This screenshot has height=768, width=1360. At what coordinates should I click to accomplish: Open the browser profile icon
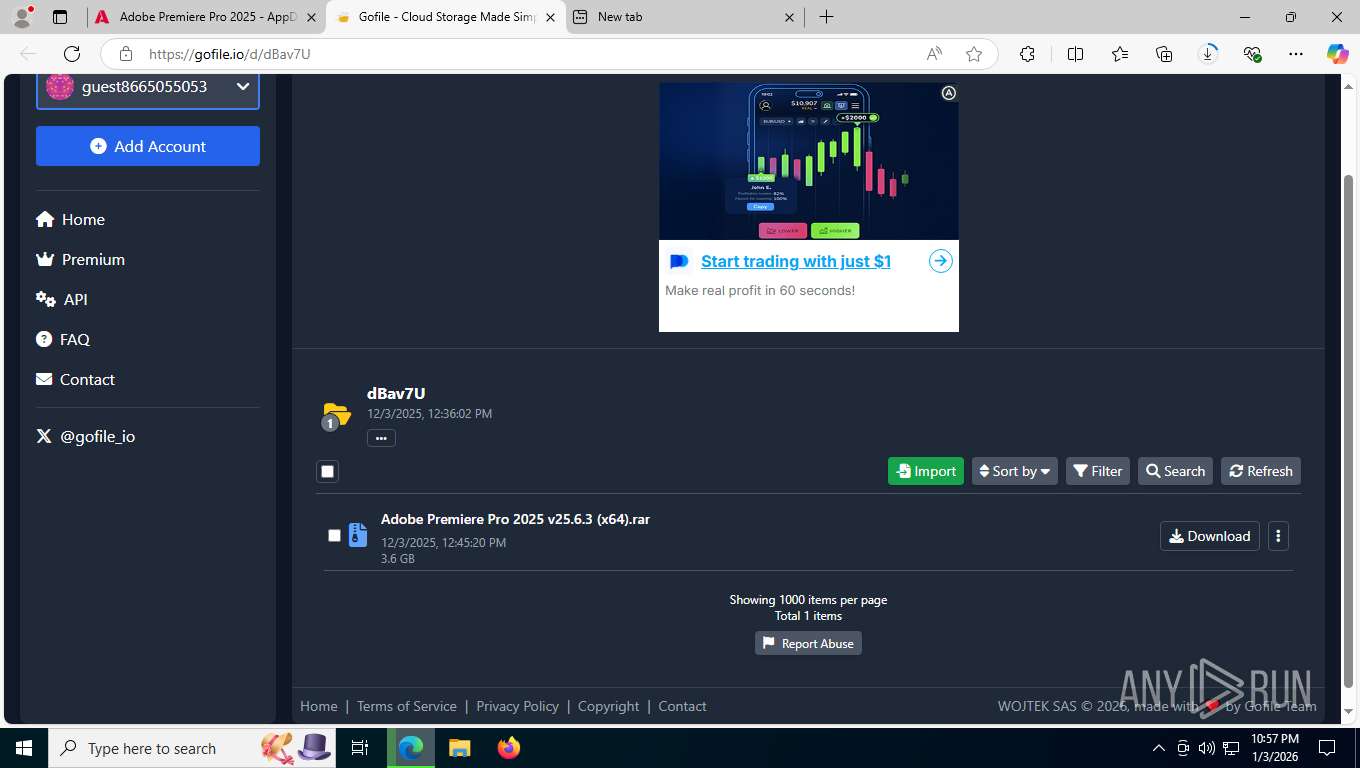pyautogui.click(x=22, y=16)
